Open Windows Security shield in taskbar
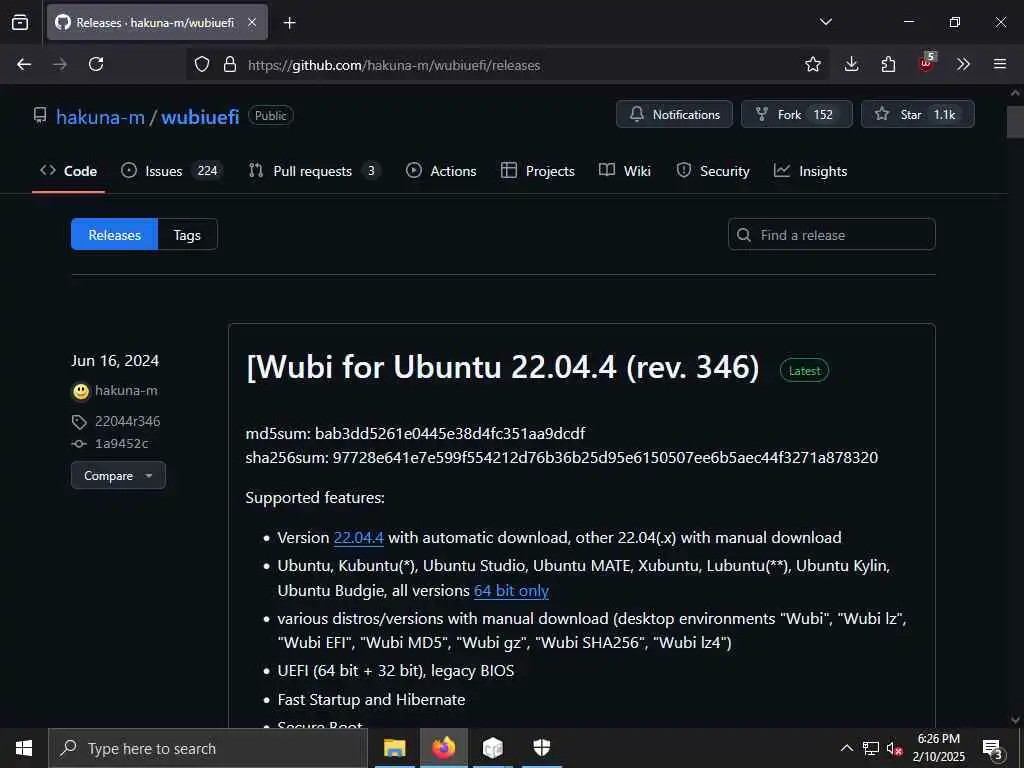The image size is (1024, 768). pos(542,748)
